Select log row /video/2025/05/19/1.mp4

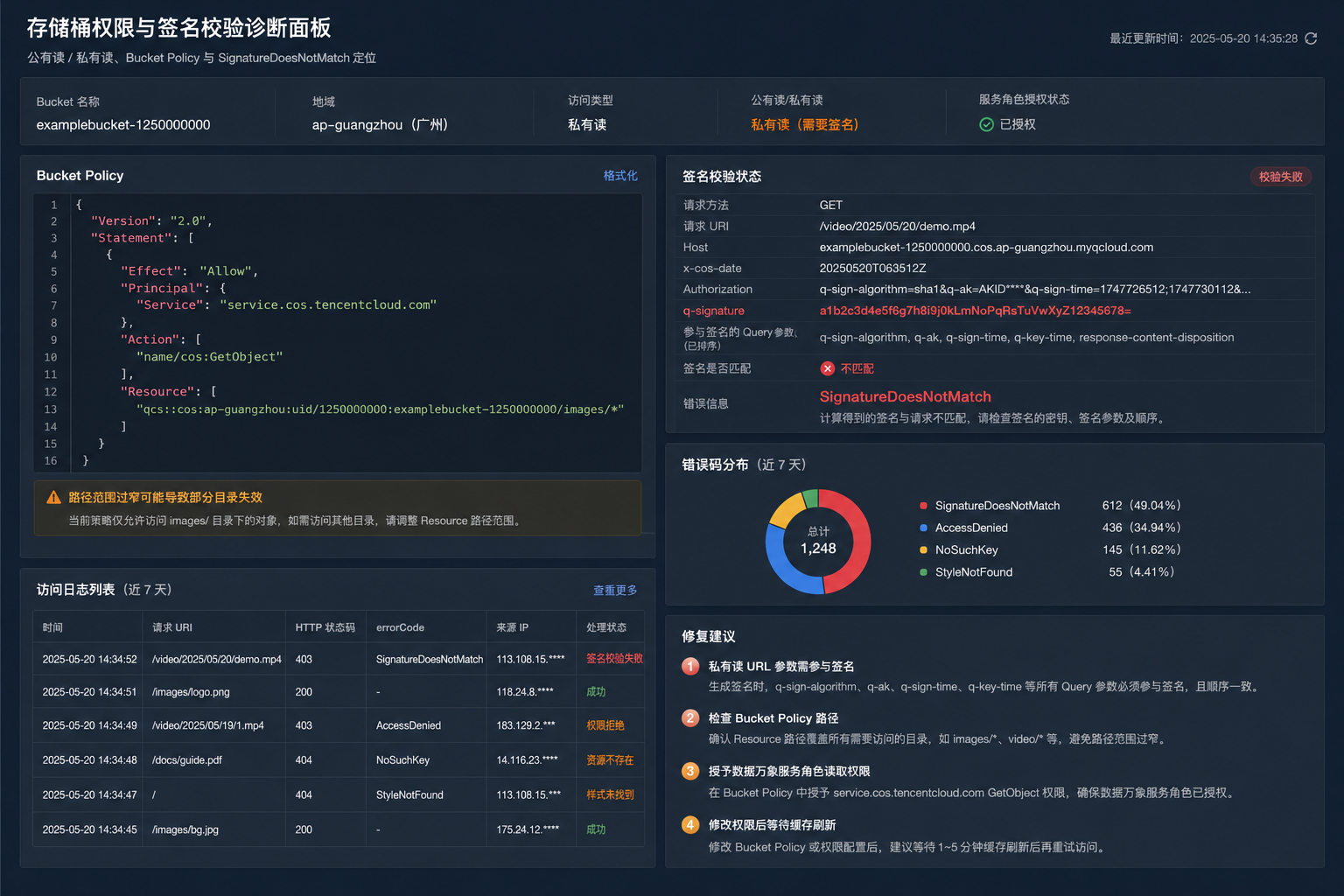[339, 725]
